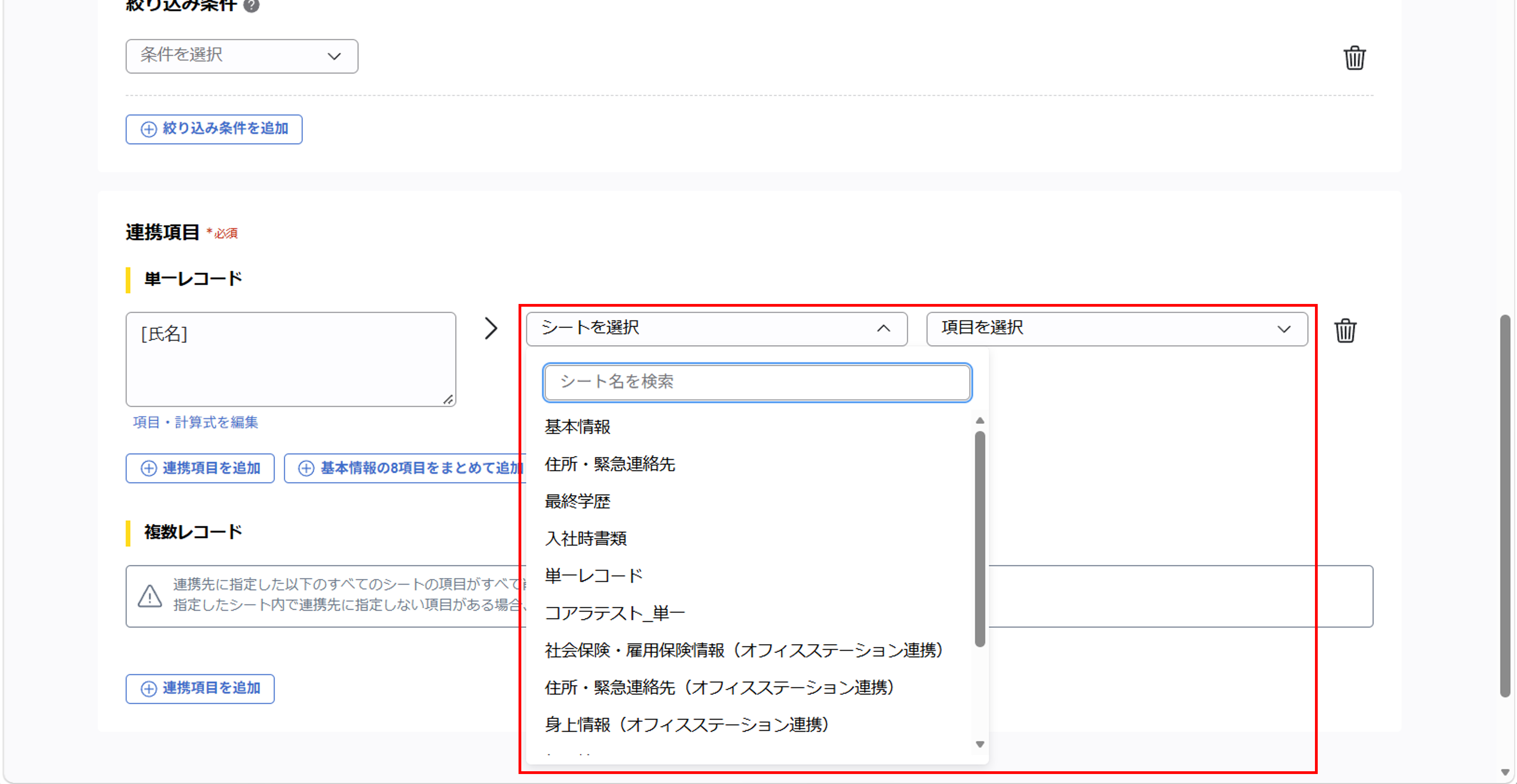This screenshot has width=1517, height=784.
Task: Open the 項目を選択 dropdown
Action: [1117, 328]
